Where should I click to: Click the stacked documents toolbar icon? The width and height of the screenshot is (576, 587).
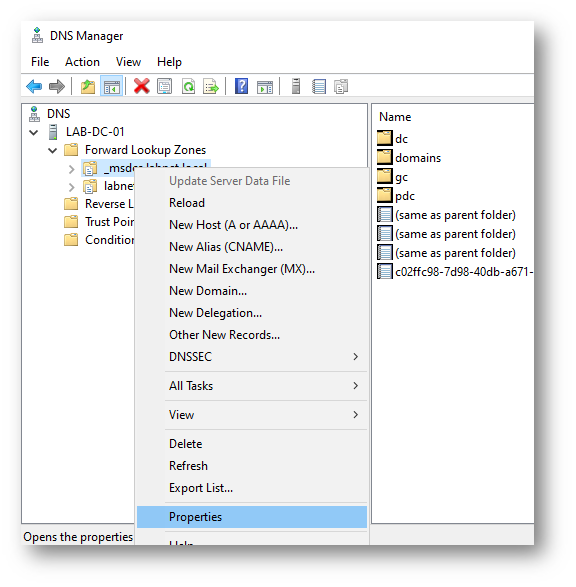341,86
